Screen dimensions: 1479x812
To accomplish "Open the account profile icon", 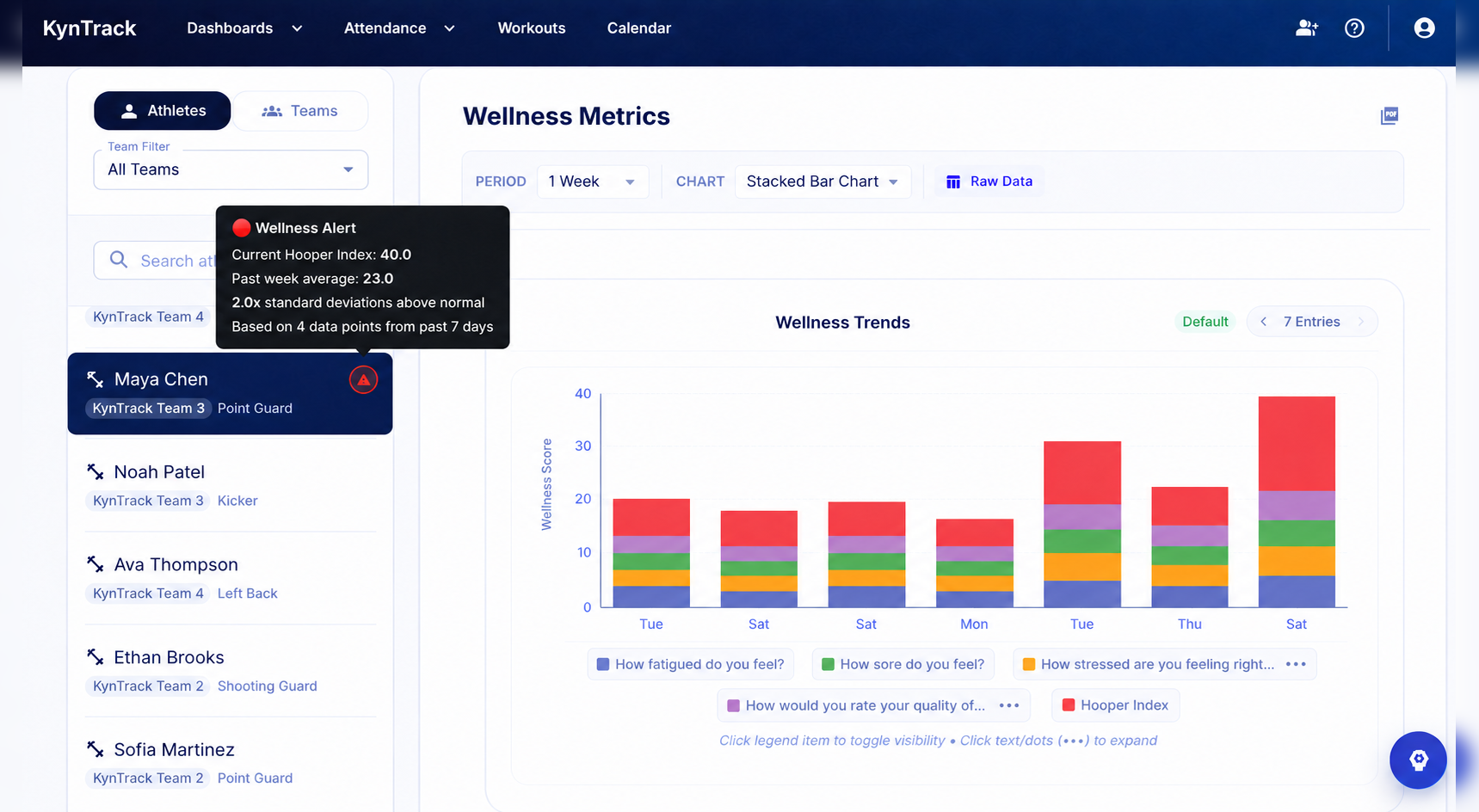I will click(x=1424, y=28).
